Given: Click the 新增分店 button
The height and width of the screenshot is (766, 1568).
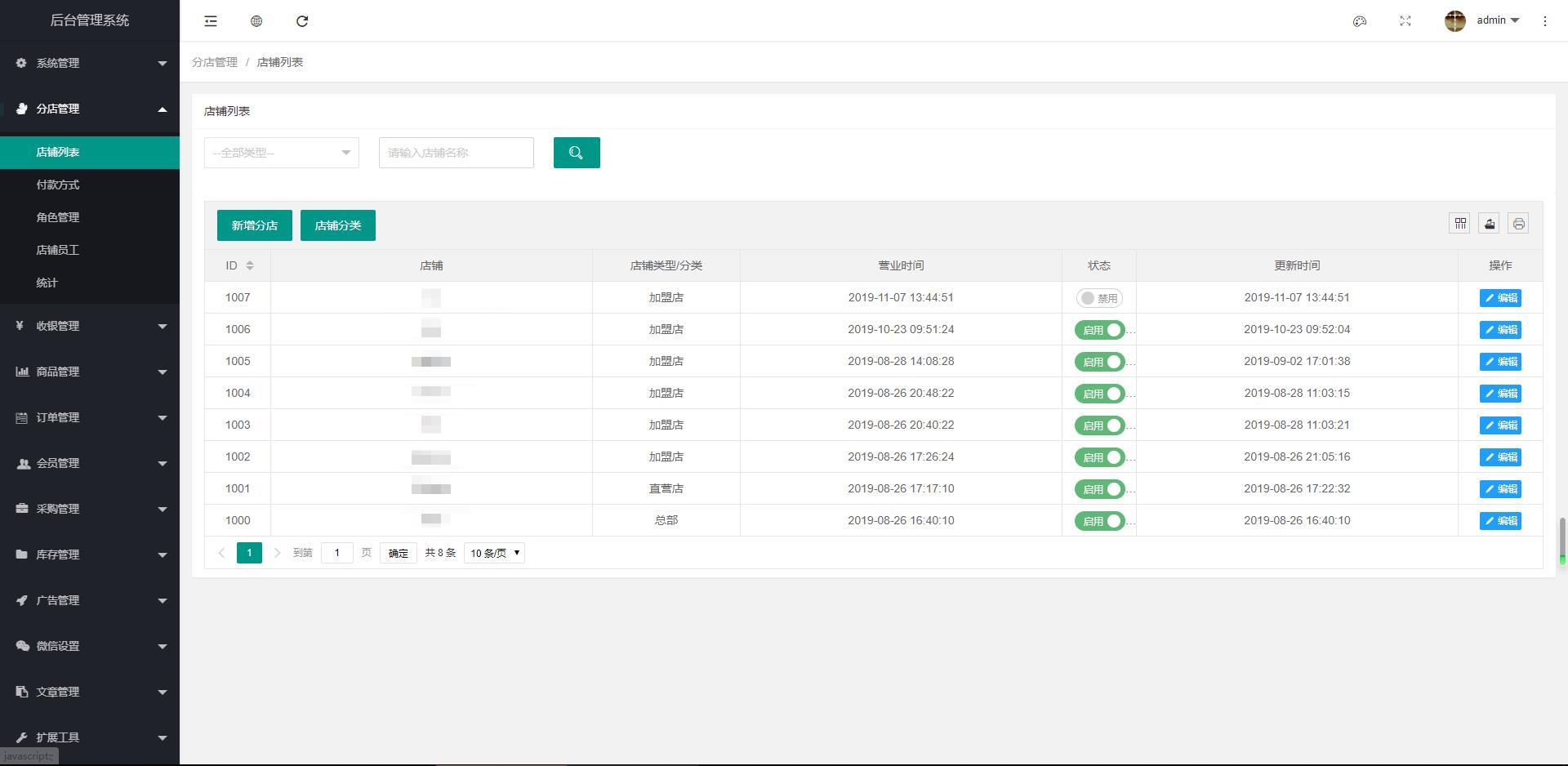Looking at the screenshot, I should click(255, 225).
